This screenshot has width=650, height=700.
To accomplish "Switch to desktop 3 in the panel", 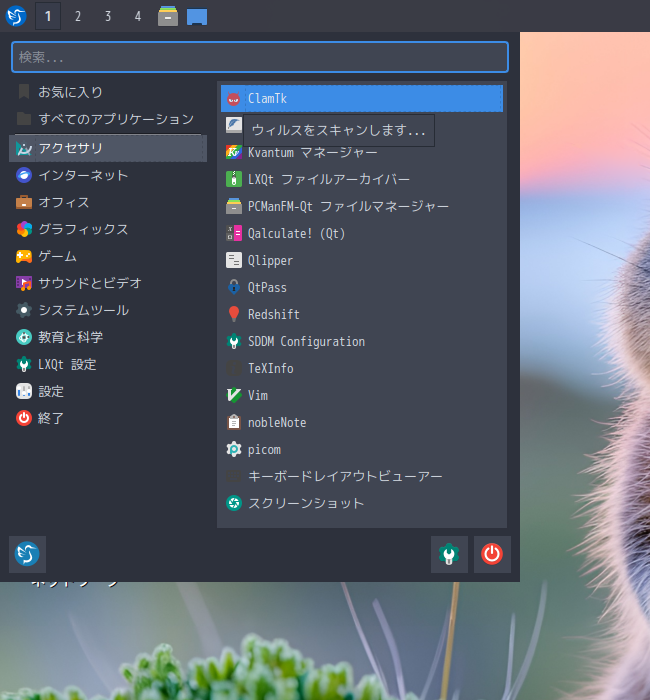I will tap(108, 16).
